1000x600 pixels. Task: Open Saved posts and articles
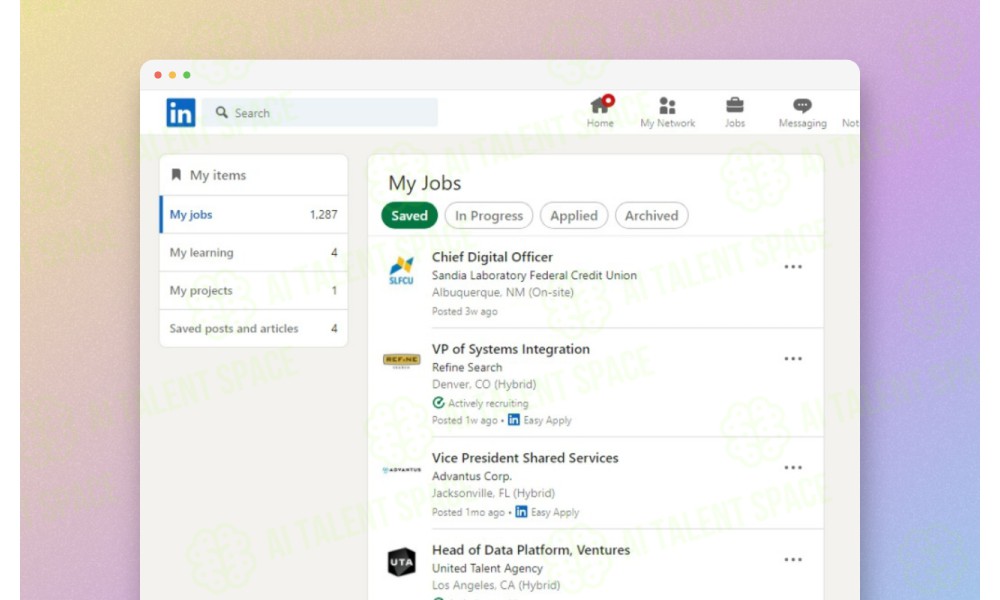click(x=253, y=328)
